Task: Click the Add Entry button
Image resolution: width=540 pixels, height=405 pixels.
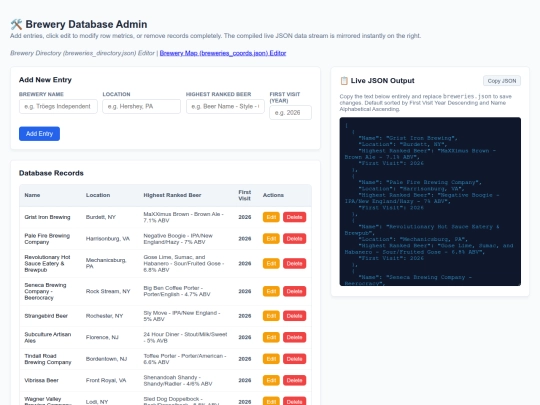Action: 39,134
